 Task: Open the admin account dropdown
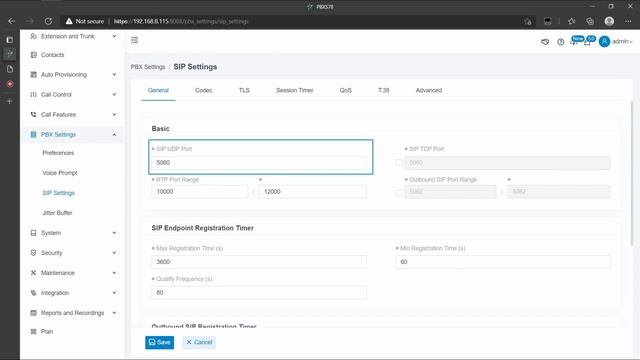tap(622, 41)
